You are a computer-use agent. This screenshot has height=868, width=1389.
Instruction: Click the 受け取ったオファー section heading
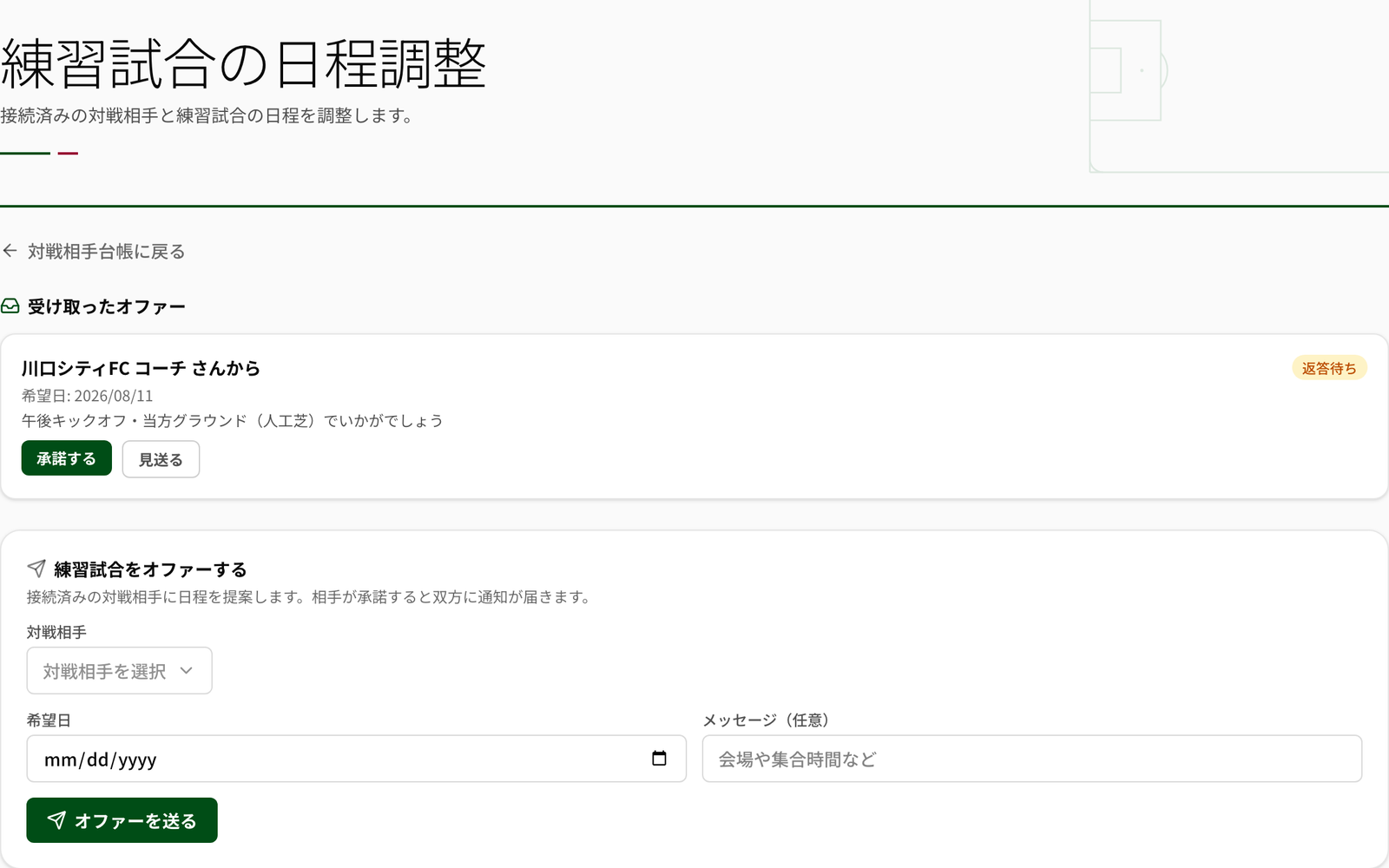click(107, 306)
